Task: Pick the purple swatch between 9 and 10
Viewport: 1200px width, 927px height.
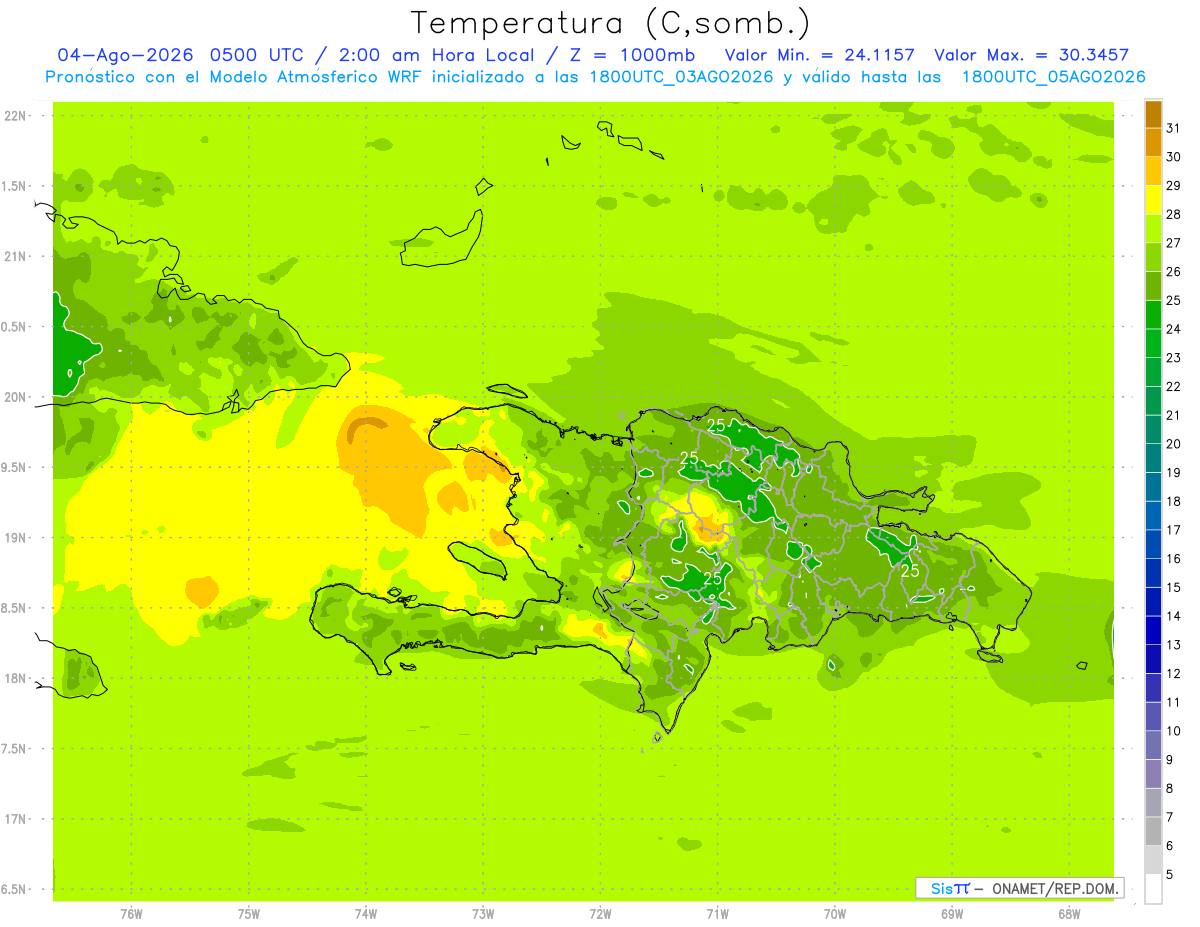Action: pyautogui.click(x=1153, y=746)
